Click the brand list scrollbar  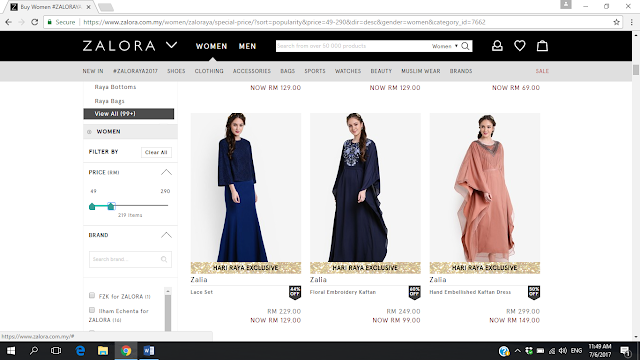tap(168, 312)
